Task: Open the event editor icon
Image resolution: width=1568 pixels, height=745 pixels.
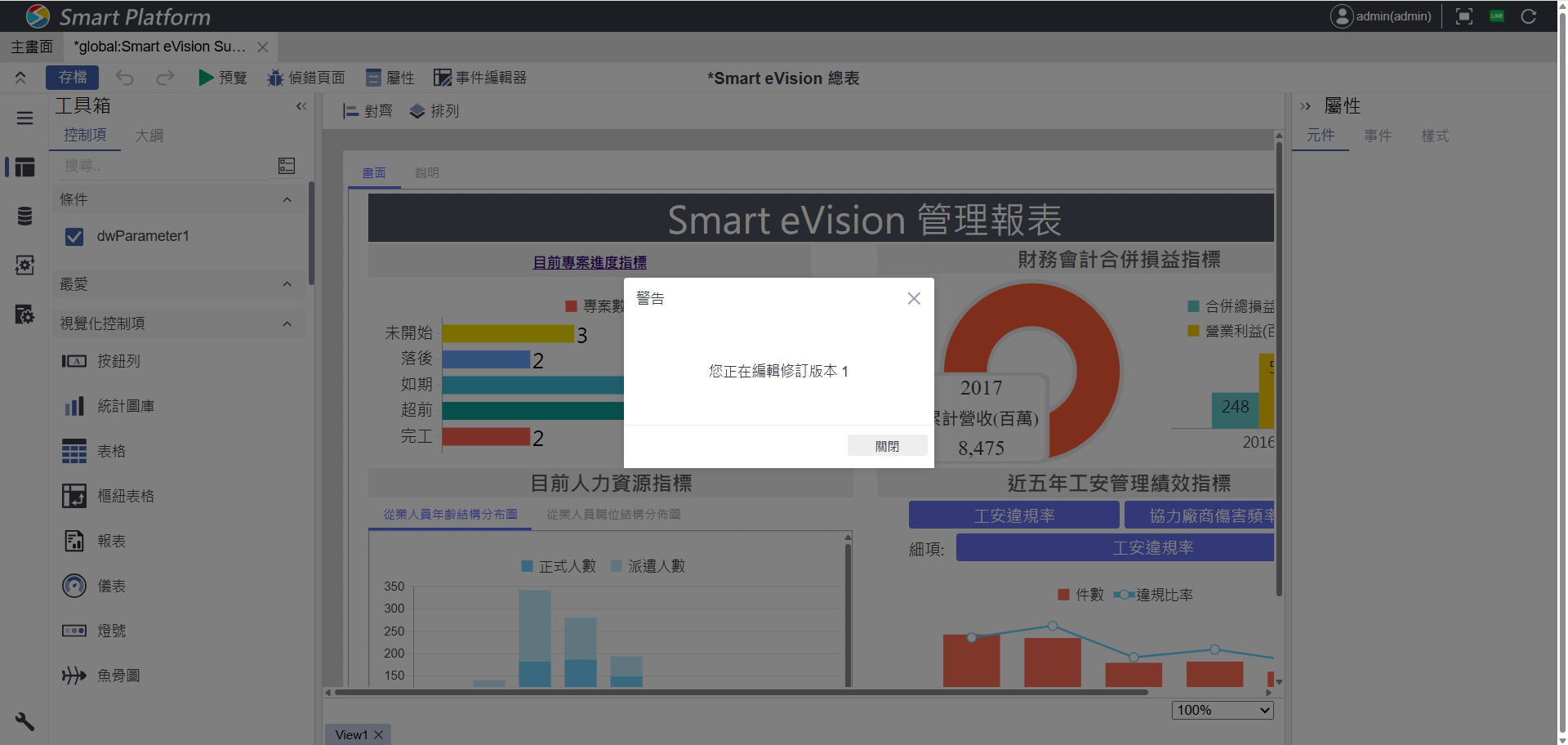Action: click(442, 78)
